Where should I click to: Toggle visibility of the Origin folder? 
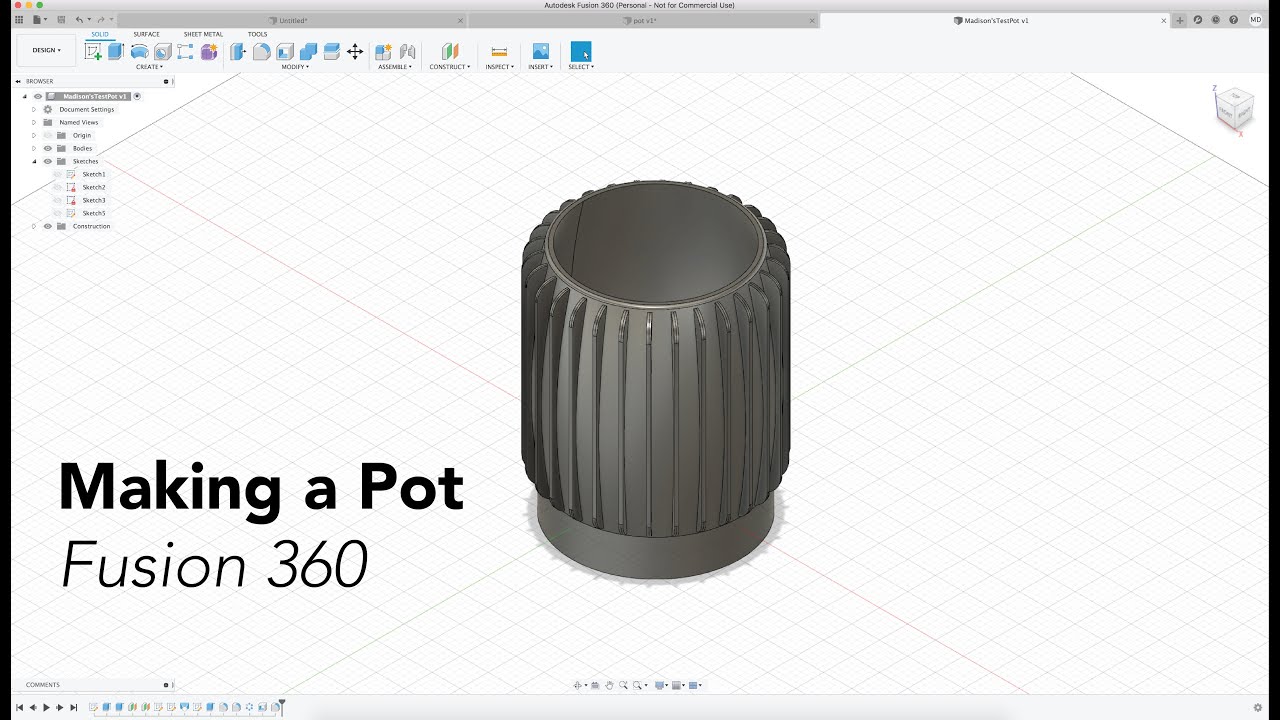(x=47, y=135)
